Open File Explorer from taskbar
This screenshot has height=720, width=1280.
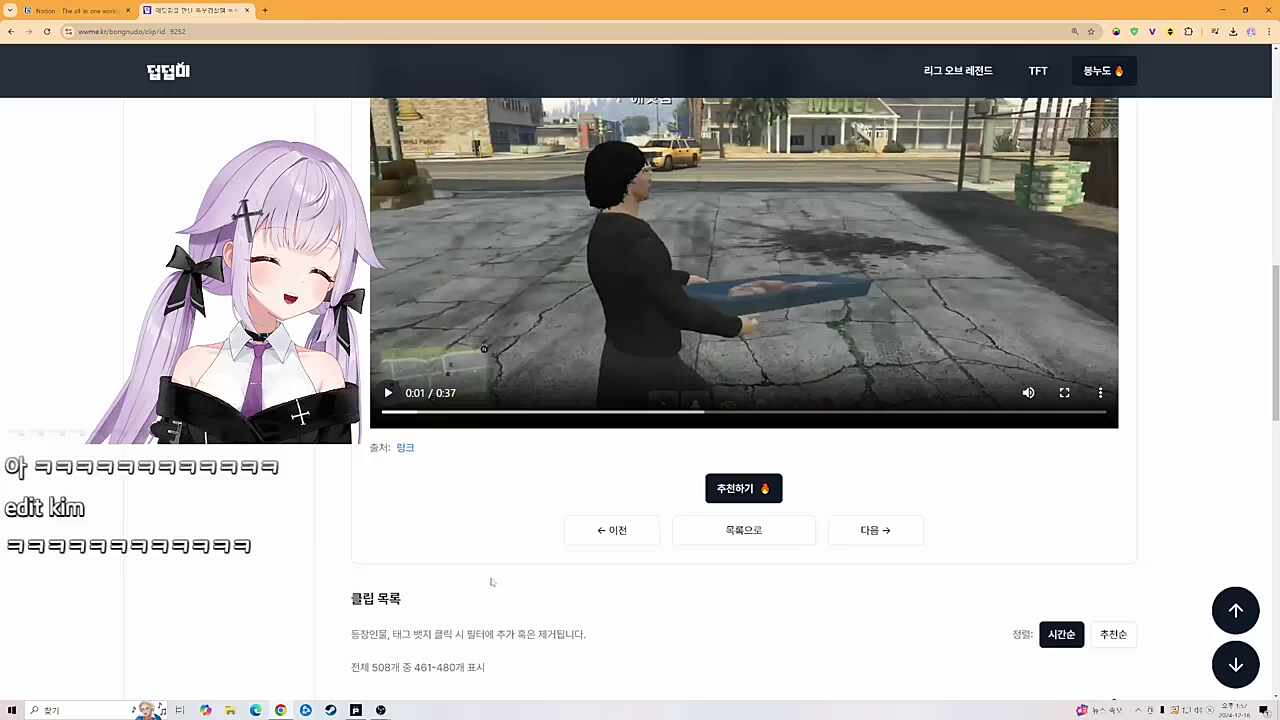[x=230, y=710]
